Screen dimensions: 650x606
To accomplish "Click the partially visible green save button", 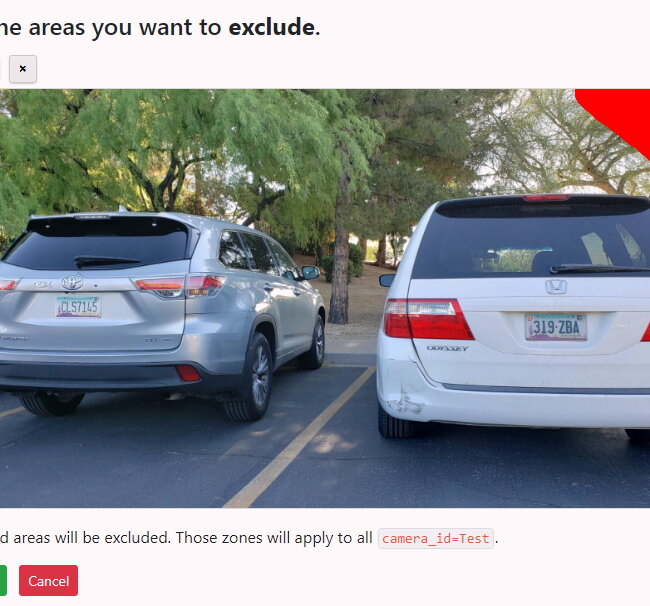I will click(3, 581).
